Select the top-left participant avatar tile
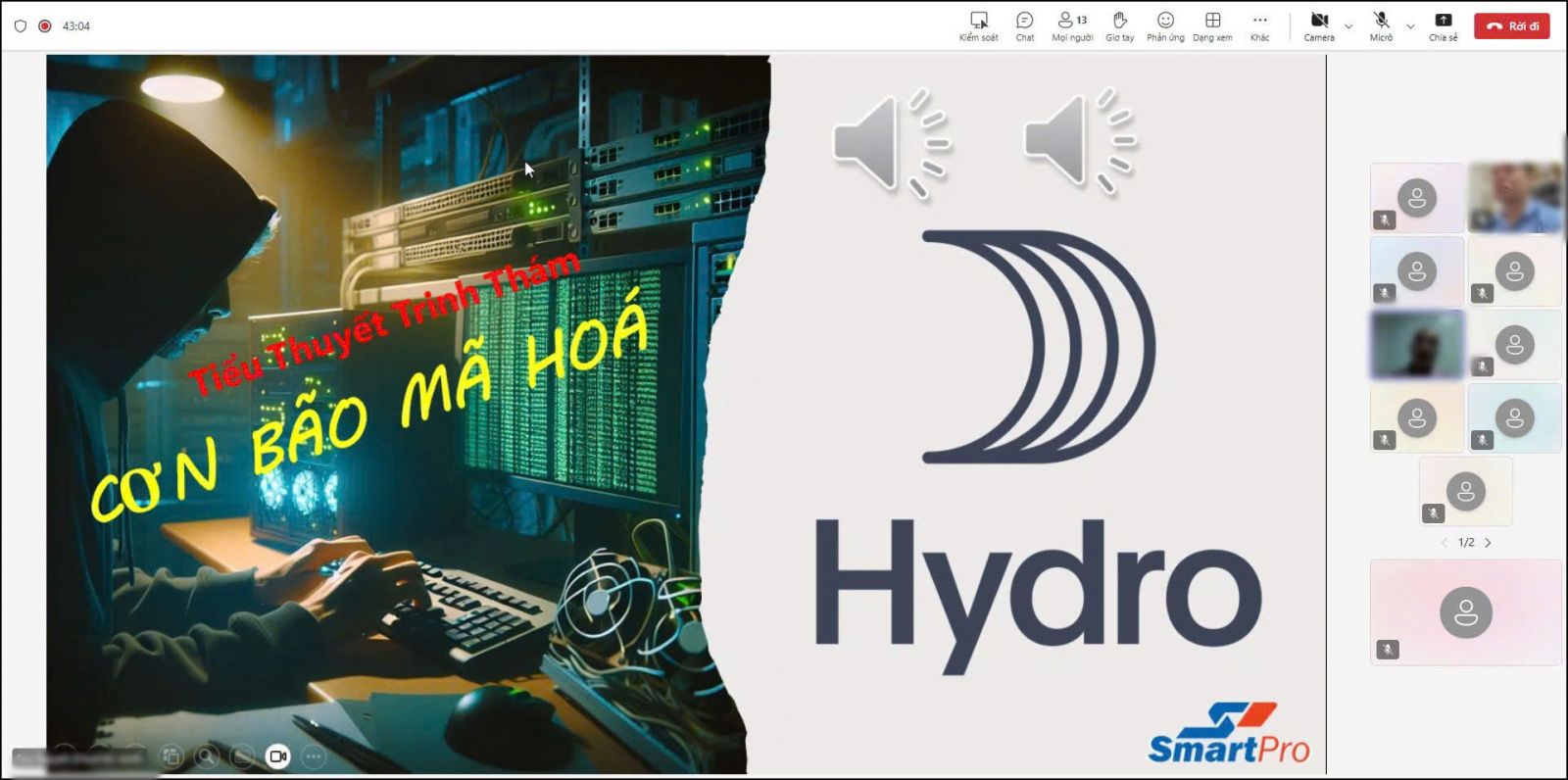1568x780 pixels. tap(1417, 198)
